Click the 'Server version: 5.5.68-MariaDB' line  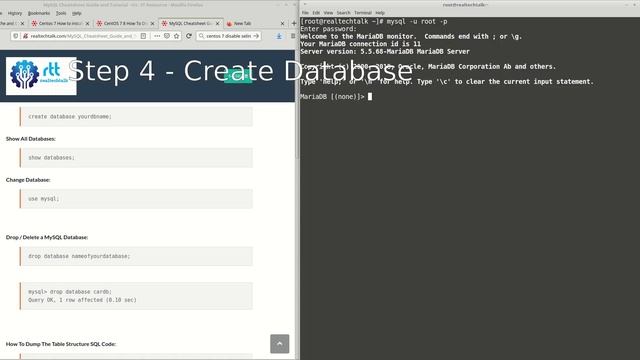(x=385, y=51)
